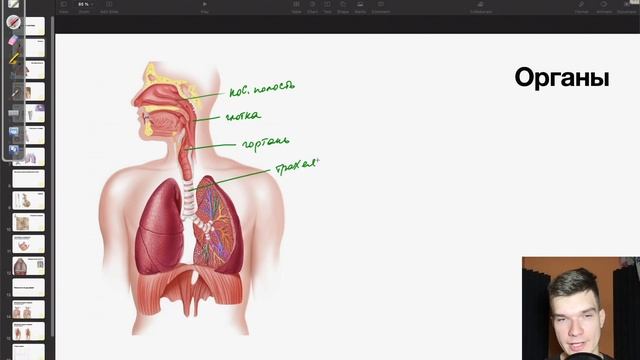The image size is (640, 360).
Task: Open the Media insert icon
Action: [x=360, y=6]
